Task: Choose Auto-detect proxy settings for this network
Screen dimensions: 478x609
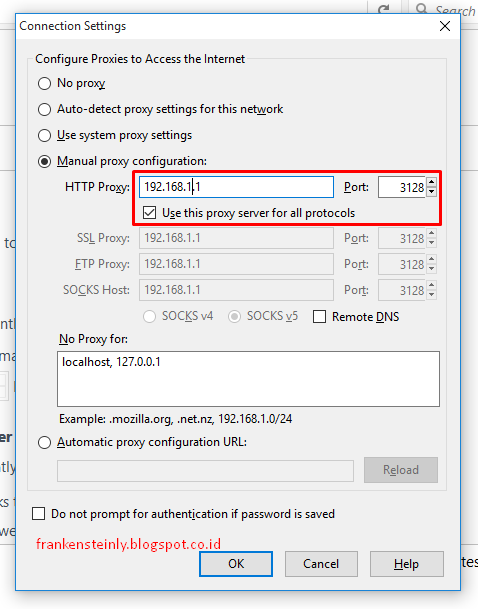Action: 44,110
